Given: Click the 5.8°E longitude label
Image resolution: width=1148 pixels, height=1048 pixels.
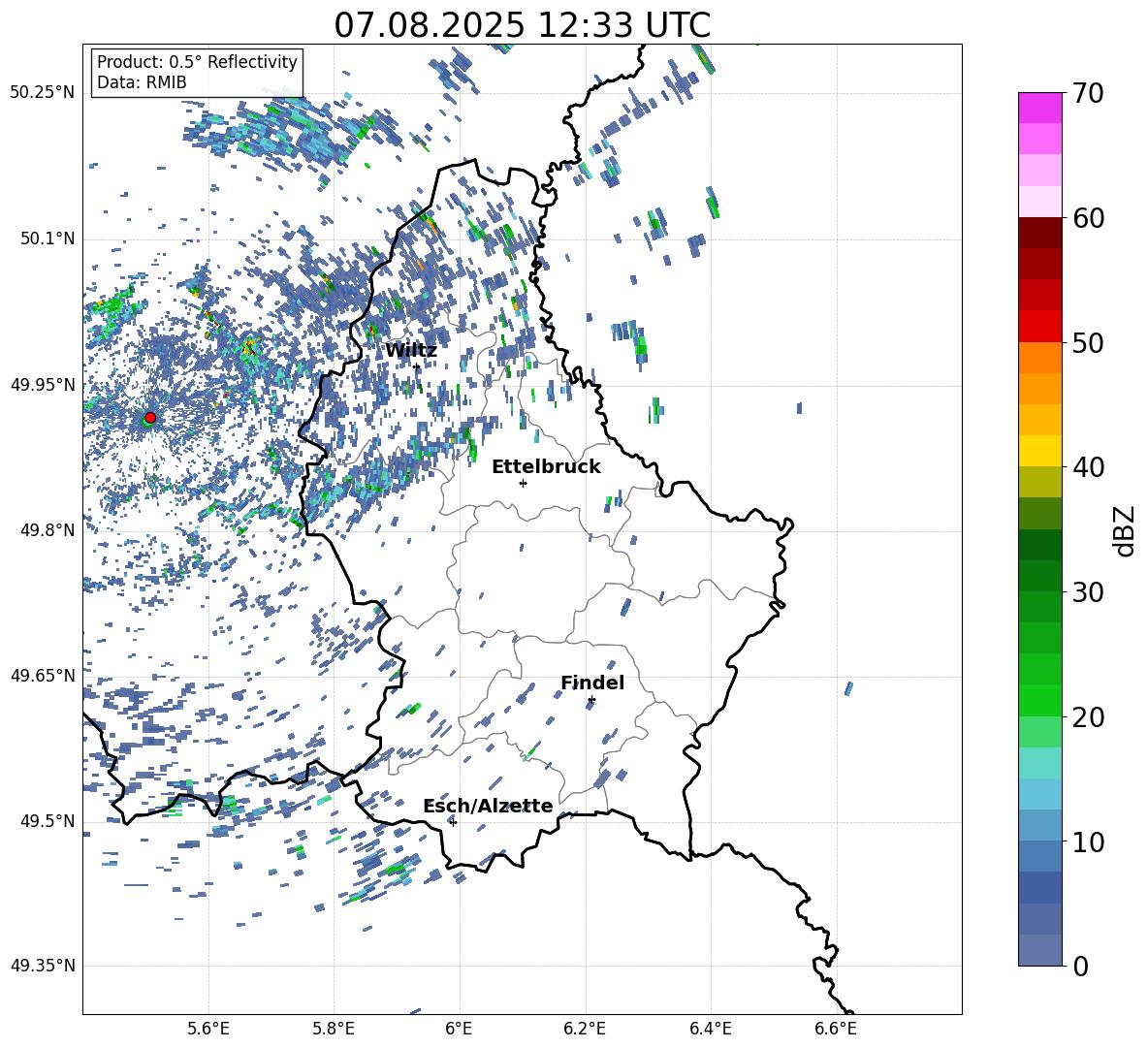Looking at the screenshot, I should [x=334, y=1030].
